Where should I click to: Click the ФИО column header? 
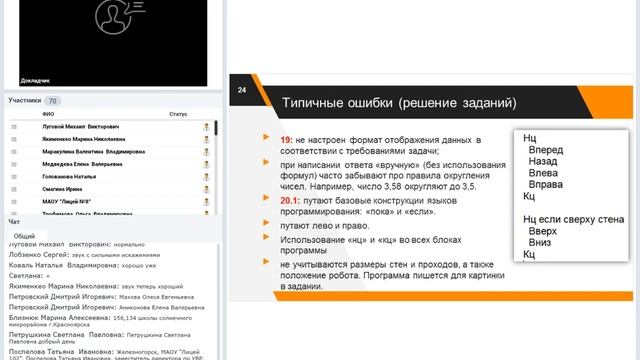pos(48,114)
